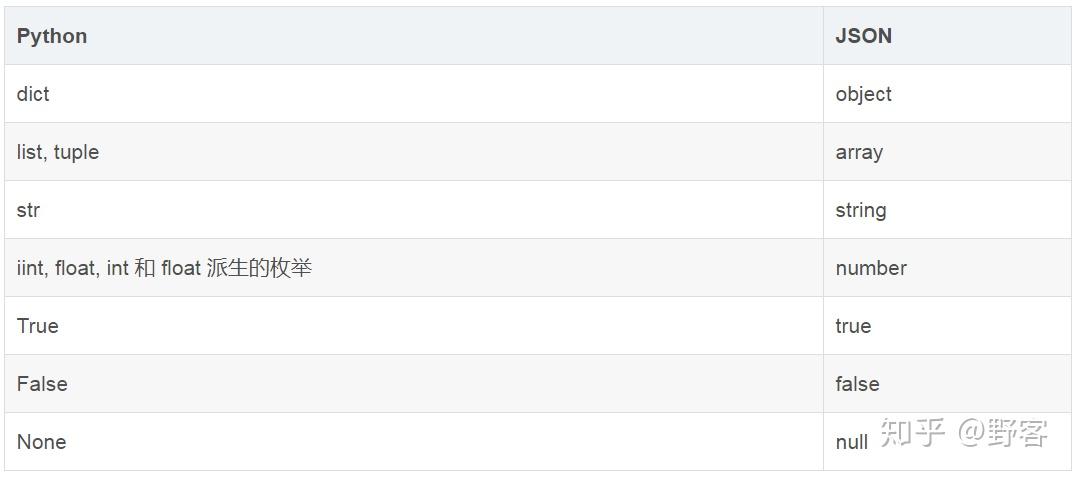
Task: Click the number cell
Action: (871, 268)
